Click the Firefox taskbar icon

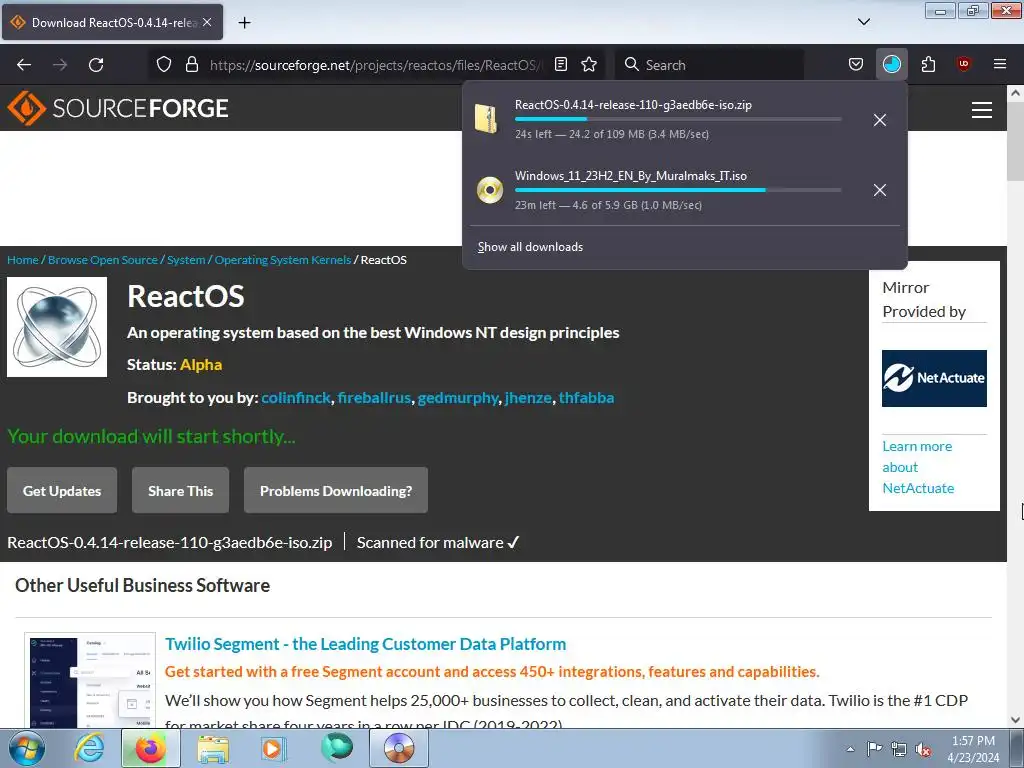click(151, 748)
